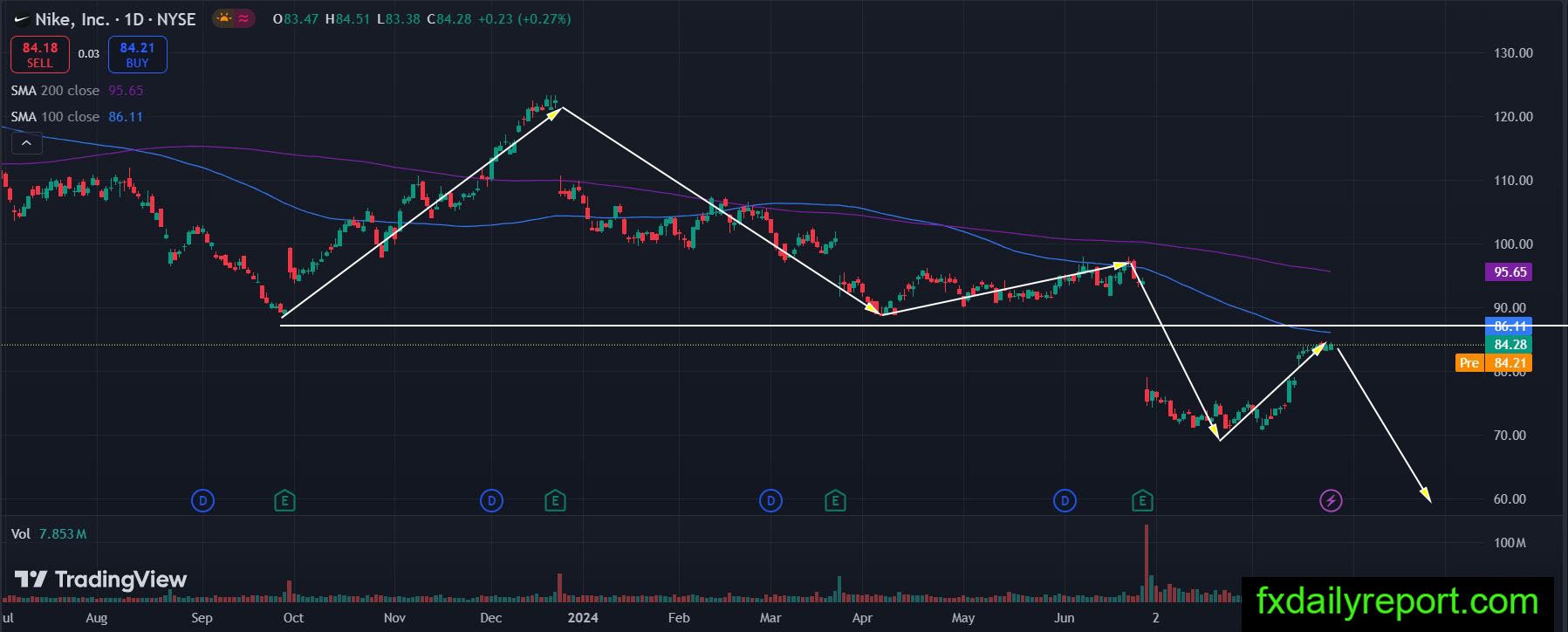Open the dividend marker at December

[492, 500]
